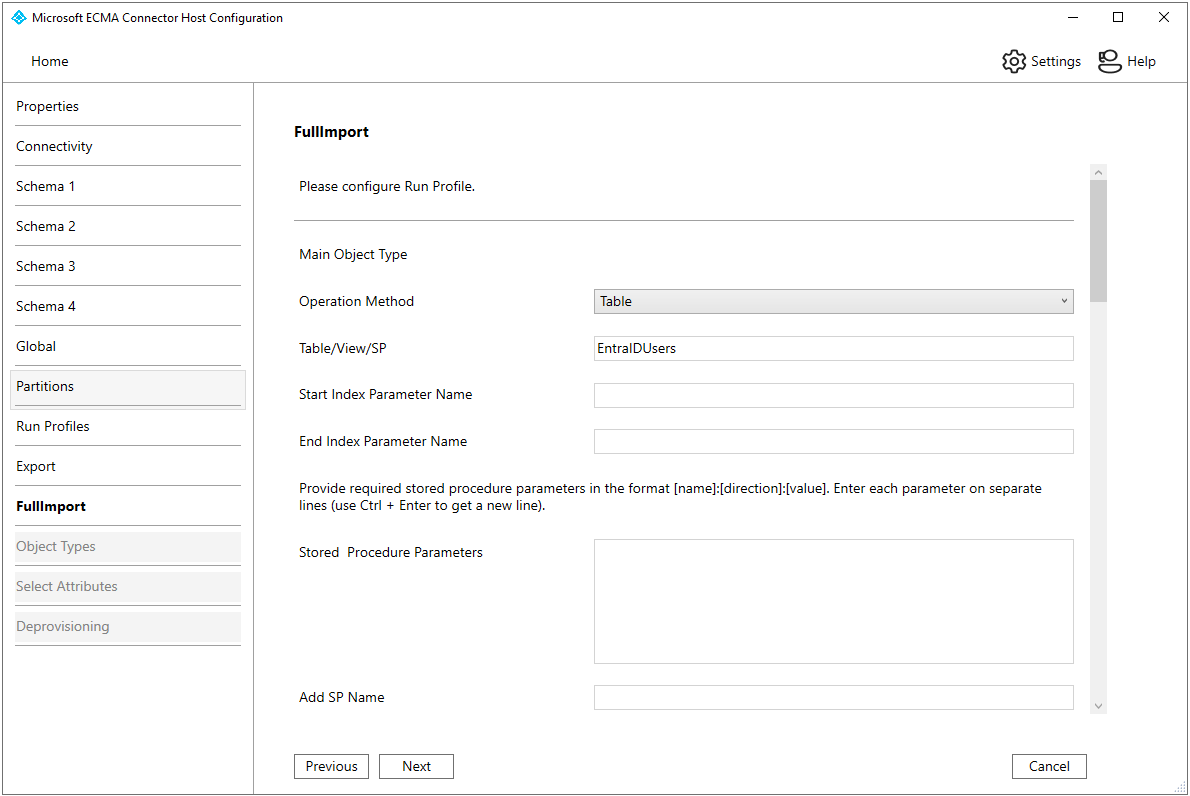This screenshot has height=796, width=1190.
Task: Navigate to the Partitions page
Action: pos(45,386)
